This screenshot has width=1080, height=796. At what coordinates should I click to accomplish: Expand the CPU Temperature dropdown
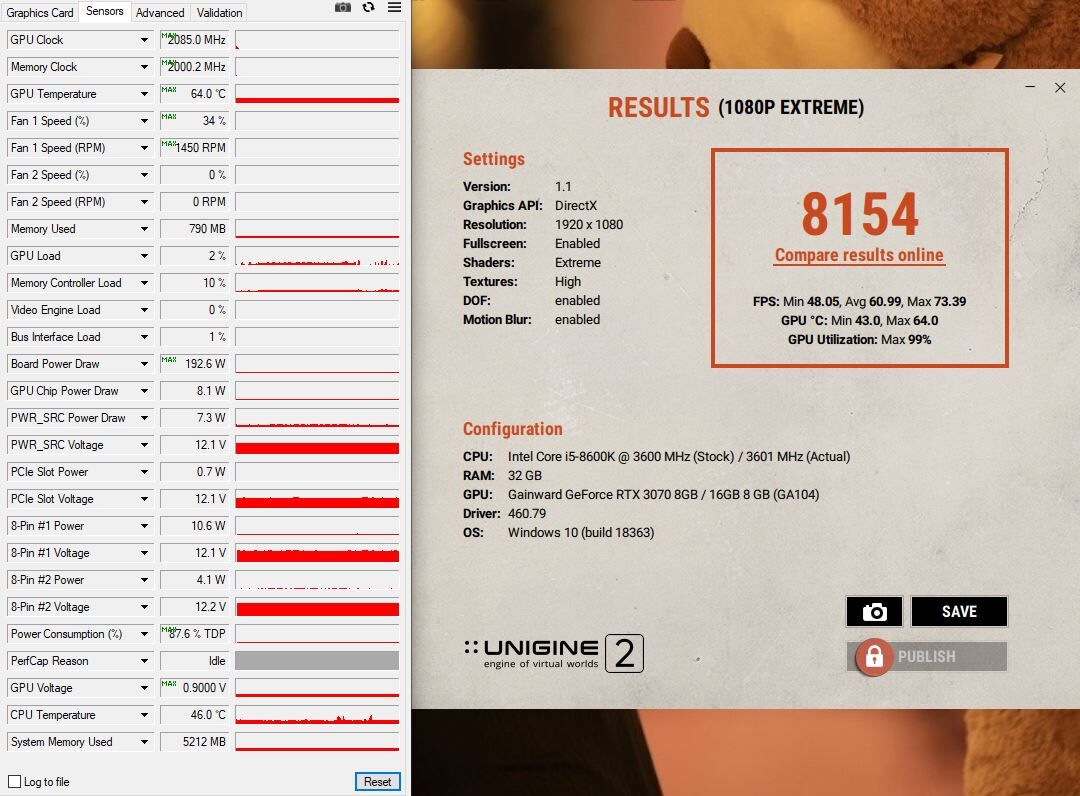coord(144,715)
